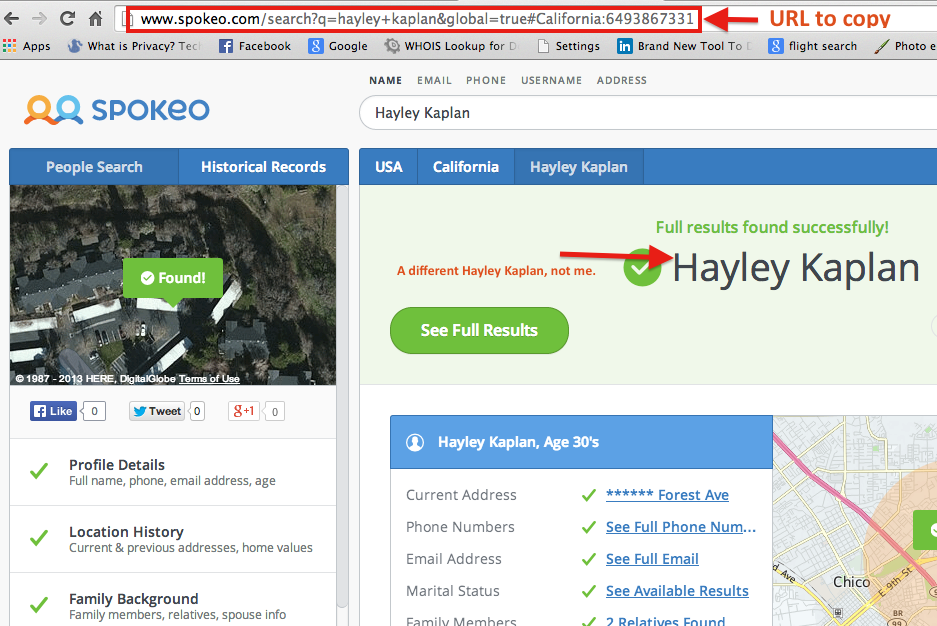Viewport: 937px width, 626px height.
Task: Open the See Full Email link
Action: tap(652, 559)
